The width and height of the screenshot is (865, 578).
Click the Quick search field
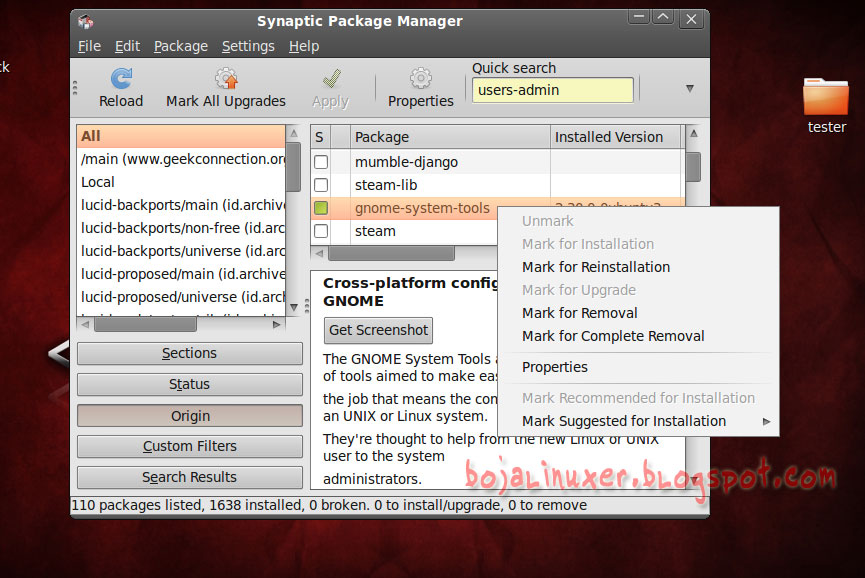(552, 90)
